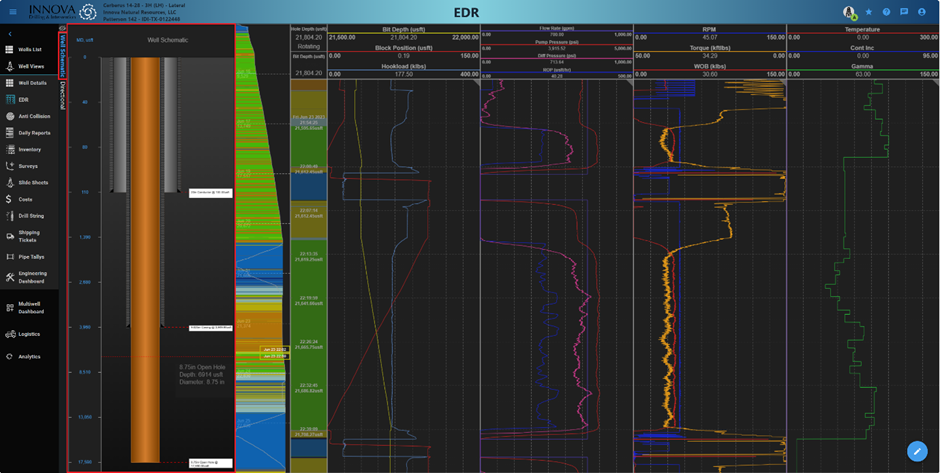The height and width of the screenshot is (473, 940).
Task: Click the favorites star icon
Action: pyautogui.click(x=868, y=12)
